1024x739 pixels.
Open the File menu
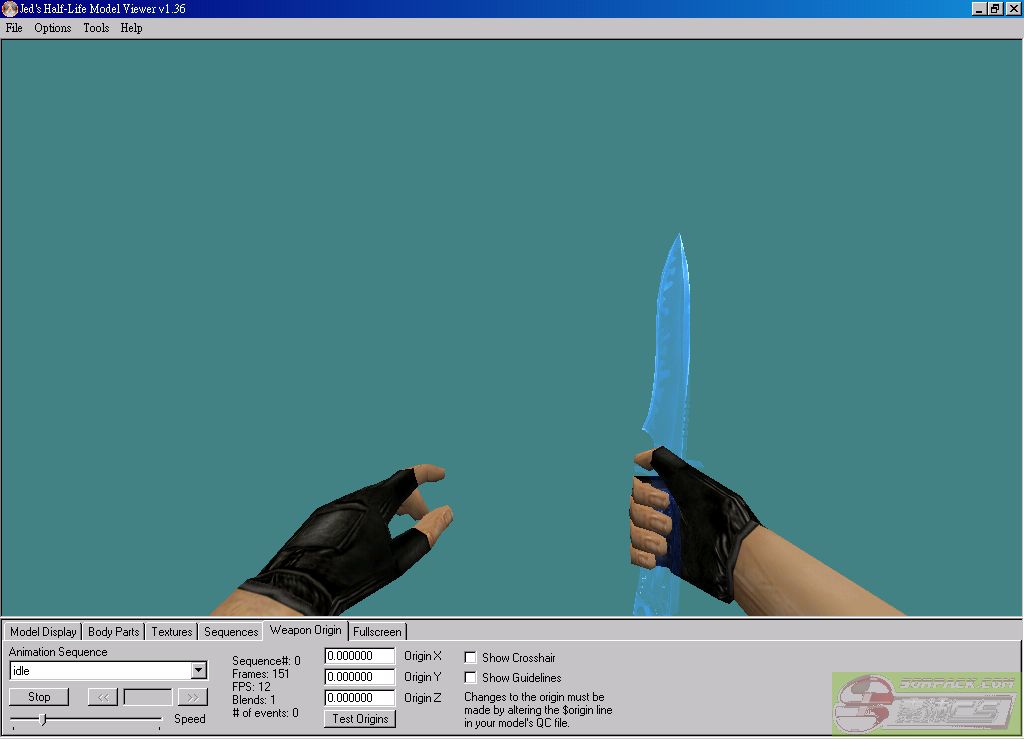point(14,28)
